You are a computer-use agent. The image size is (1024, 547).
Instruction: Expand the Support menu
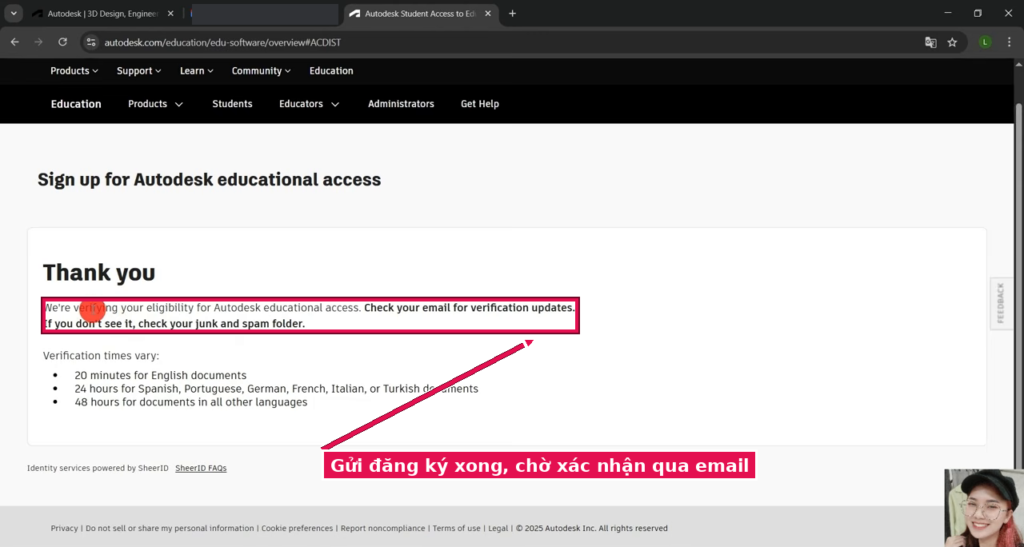pyautogui.click(x=138, y=70)
